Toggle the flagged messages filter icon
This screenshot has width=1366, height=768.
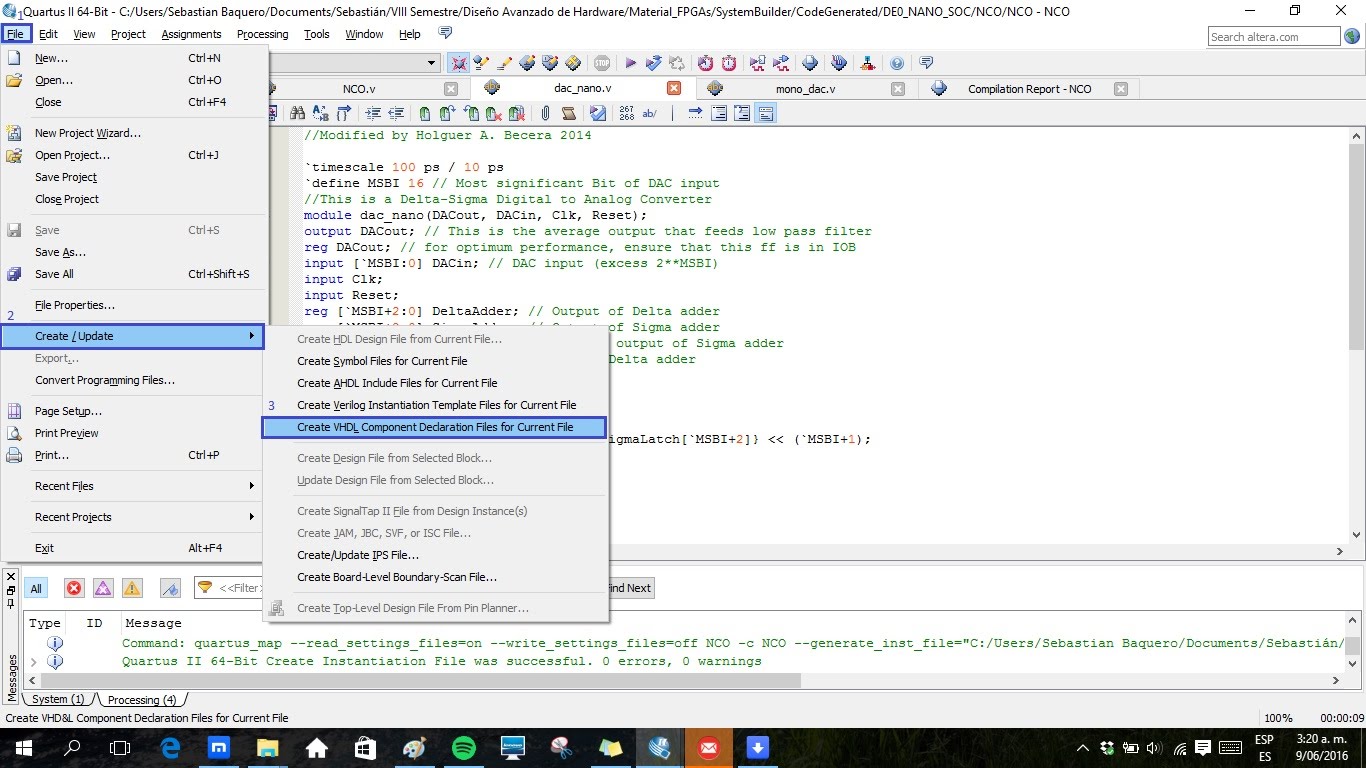click(169, 588)
